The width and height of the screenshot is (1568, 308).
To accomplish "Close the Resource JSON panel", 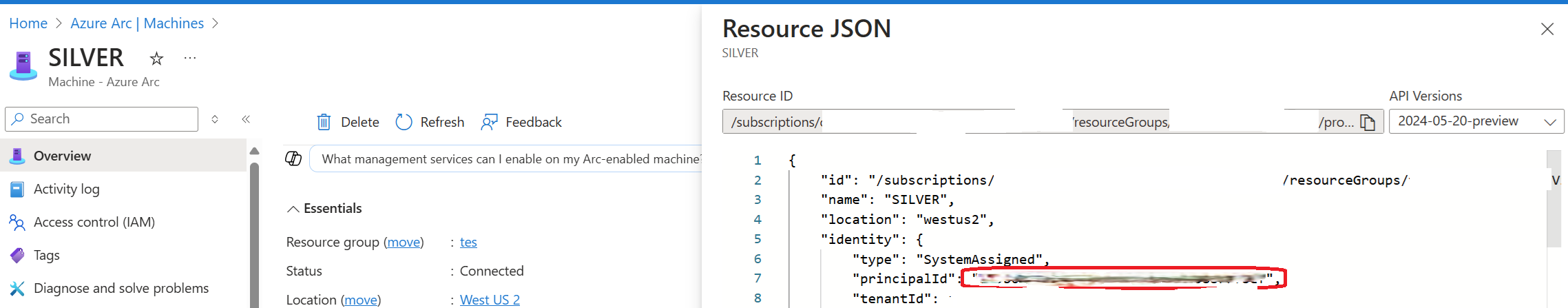I will [x=1547, y=29].
